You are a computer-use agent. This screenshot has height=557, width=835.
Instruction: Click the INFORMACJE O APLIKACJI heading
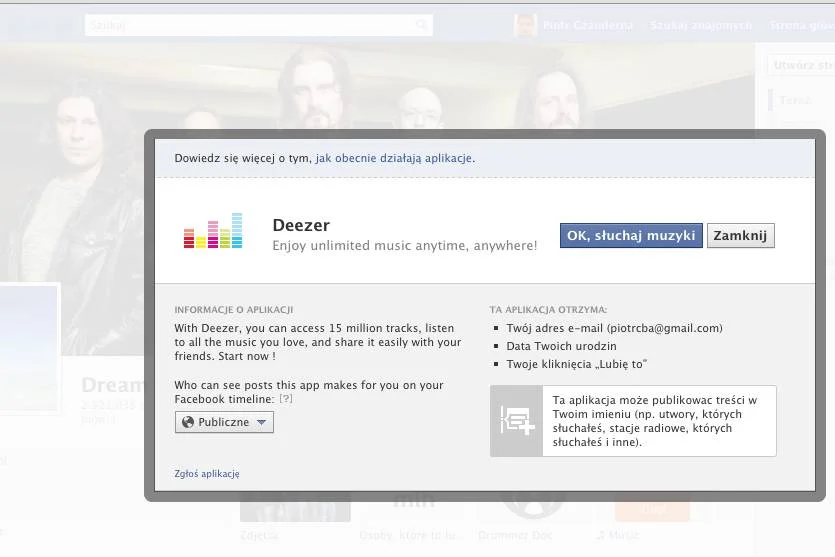point(234,309)
